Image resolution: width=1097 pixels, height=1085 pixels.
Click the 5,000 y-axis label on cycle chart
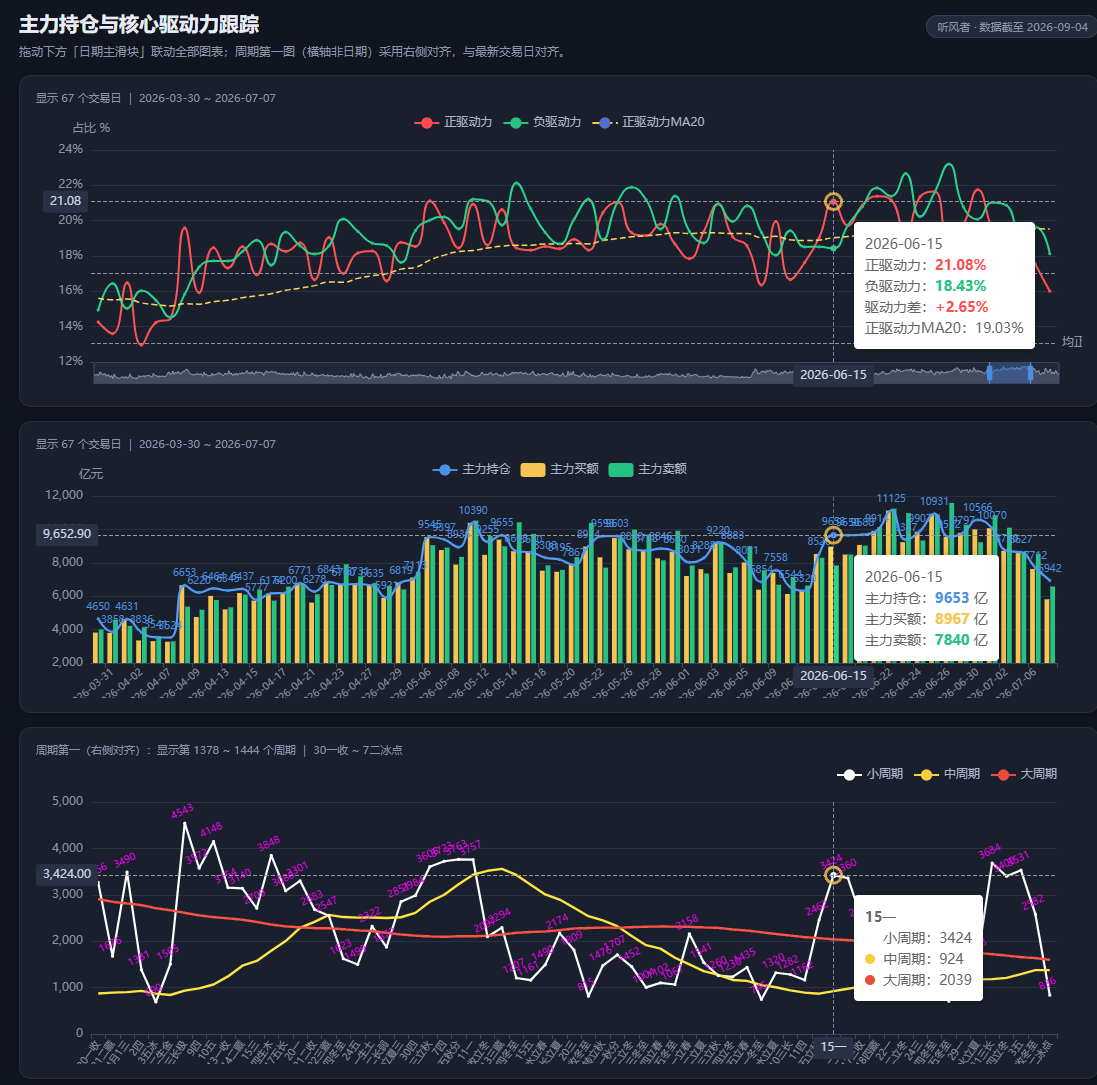(67, 801)
